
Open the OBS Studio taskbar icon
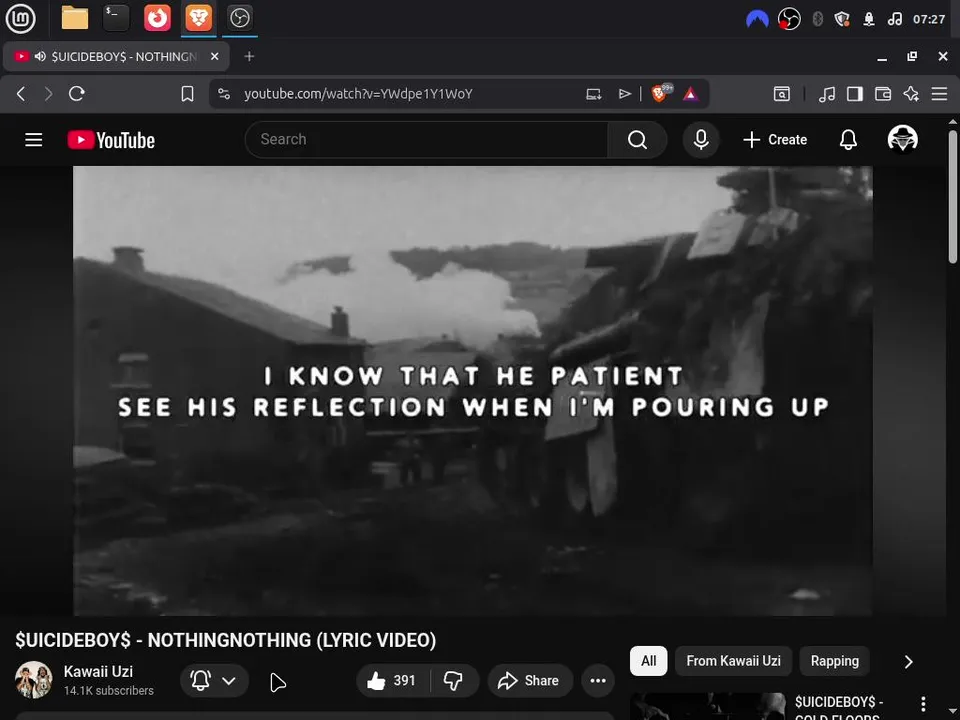click(239, 18)
